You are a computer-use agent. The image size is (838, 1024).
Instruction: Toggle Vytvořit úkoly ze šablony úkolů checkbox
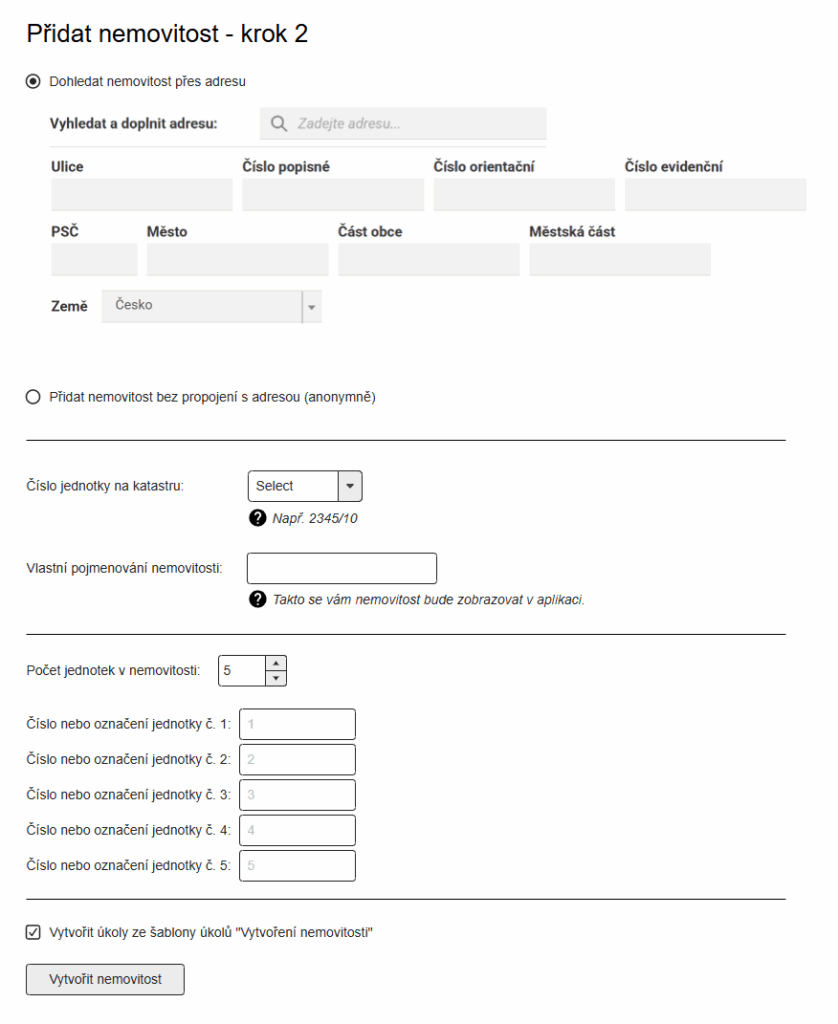pos(33,933)
